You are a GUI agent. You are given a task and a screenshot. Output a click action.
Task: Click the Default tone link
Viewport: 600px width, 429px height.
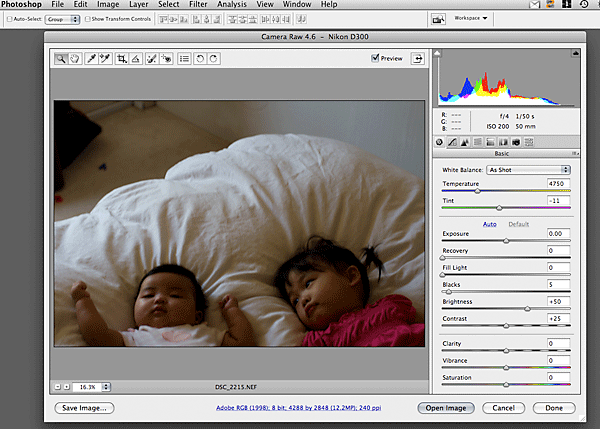(x=518, y=224)
